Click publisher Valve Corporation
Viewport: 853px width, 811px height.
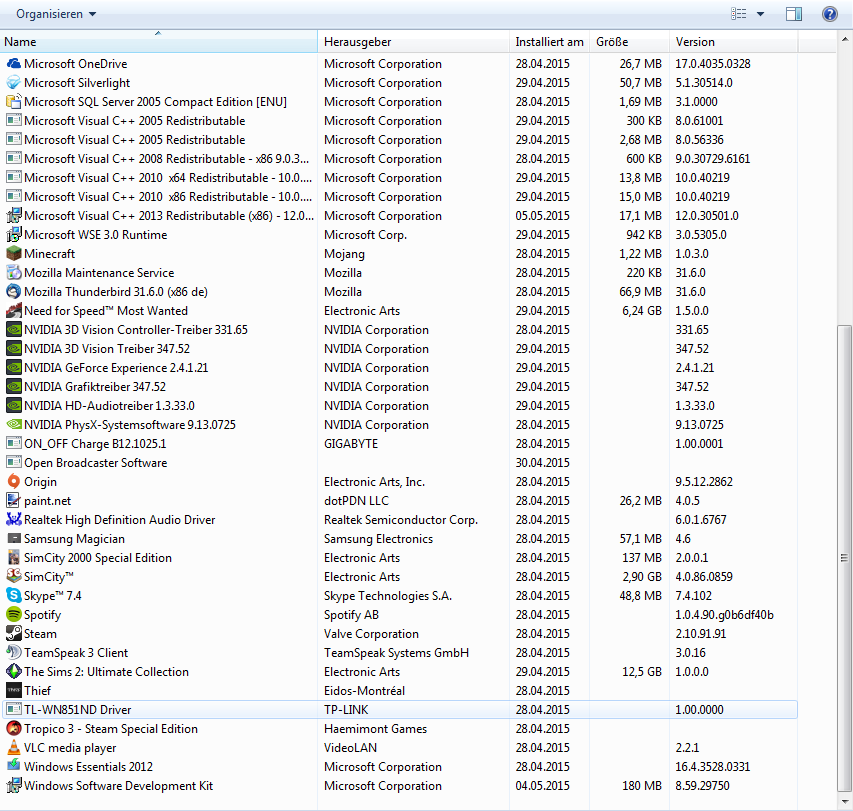372,634
